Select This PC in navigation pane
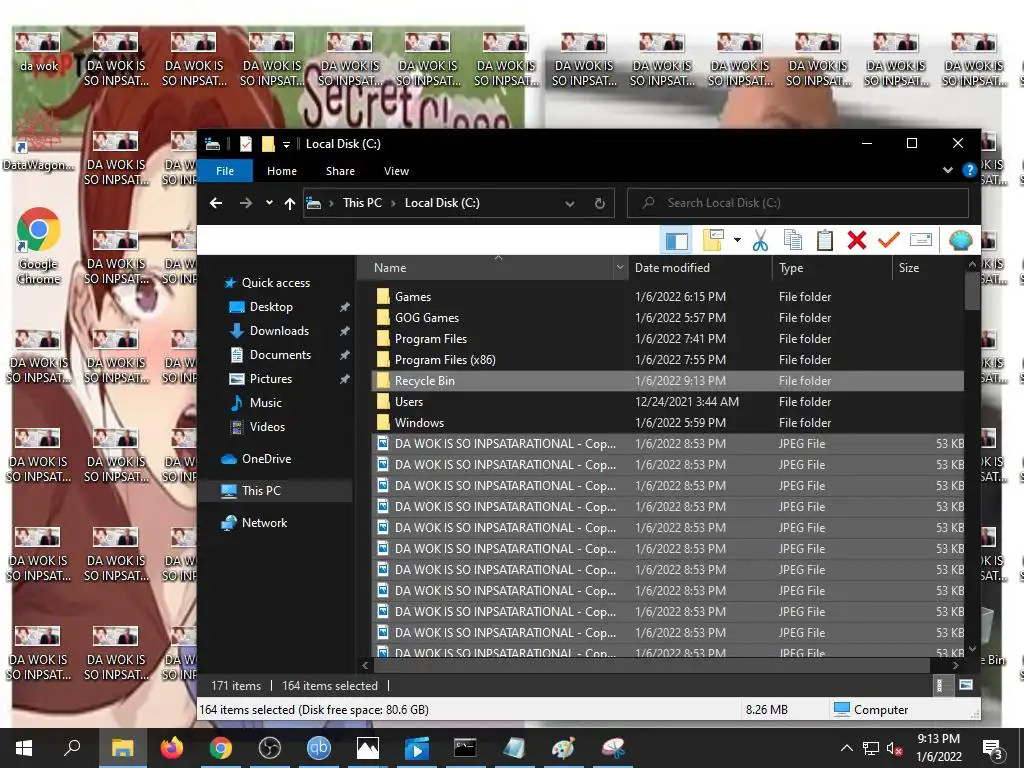This screenshot has height=768, width=1024. pyautogui.click(x=261, y=491)
